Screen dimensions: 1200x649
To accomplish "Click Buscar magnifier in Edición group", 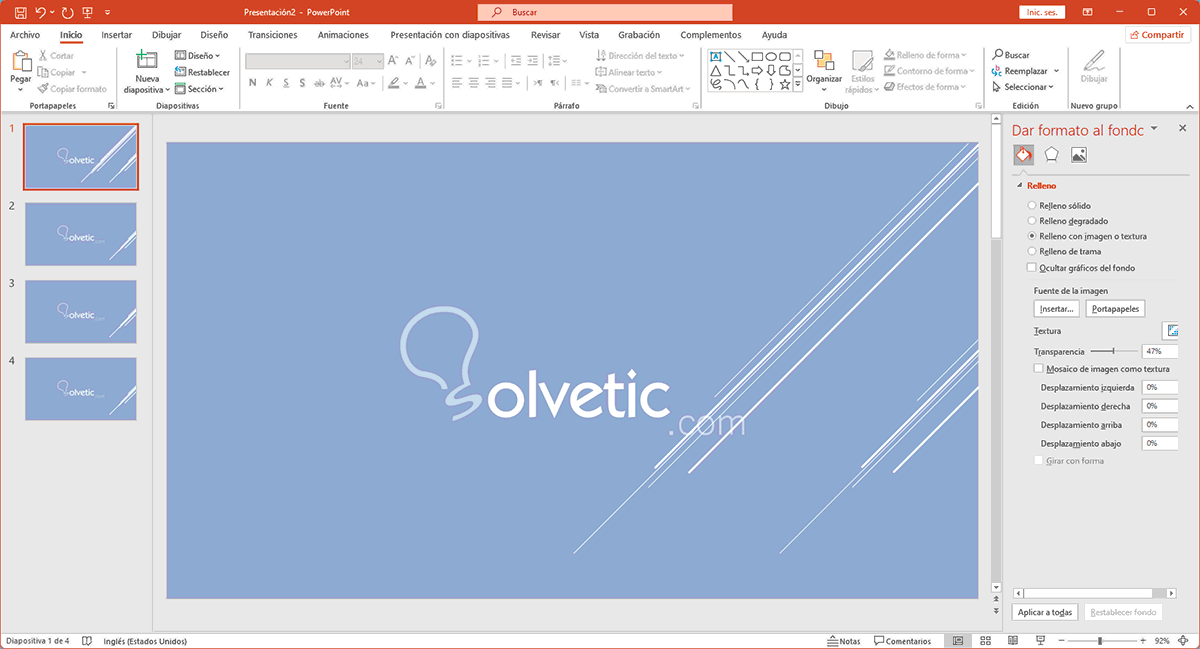I will (x=997, y=55).
